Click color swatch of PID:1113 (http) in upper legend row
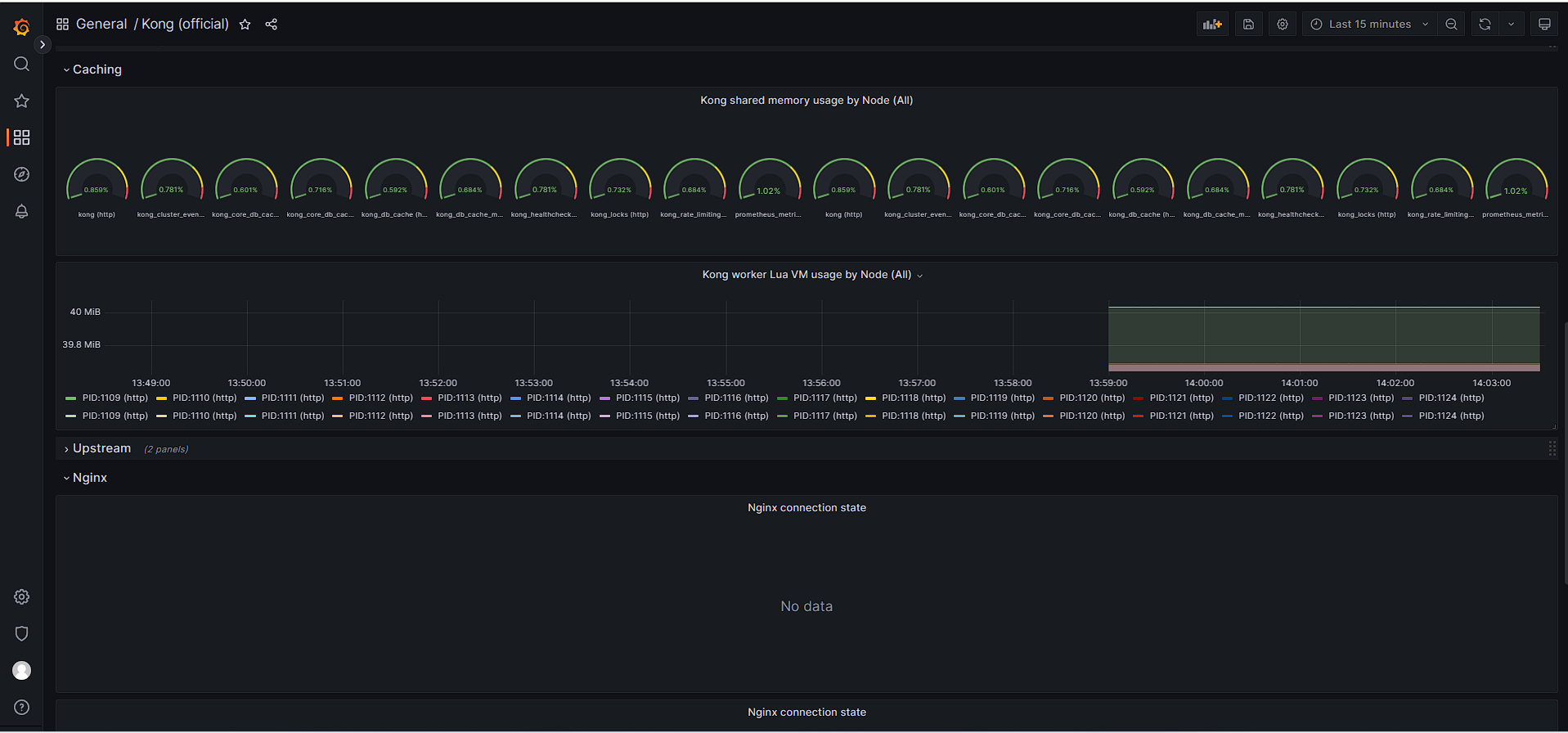The height and width of the screenshot is (733, 1568). [x=426, y=398]
